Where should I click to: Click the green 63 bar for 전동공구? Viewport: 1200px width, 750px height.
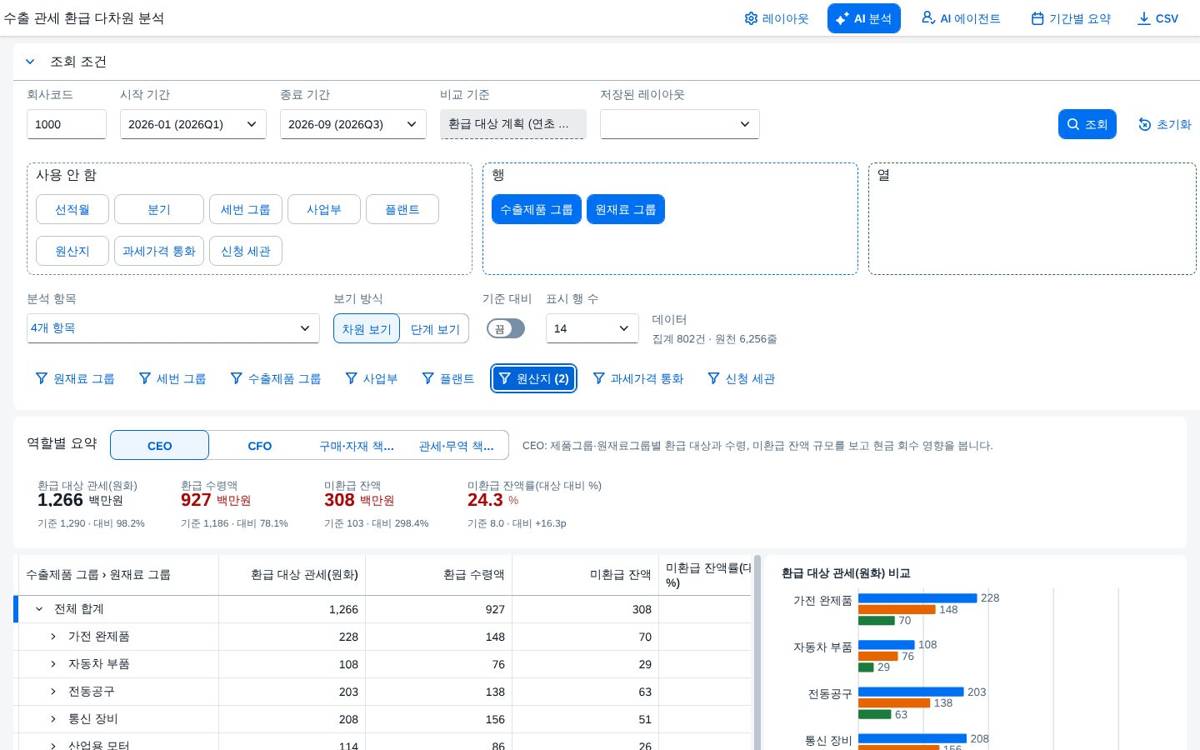875,714
